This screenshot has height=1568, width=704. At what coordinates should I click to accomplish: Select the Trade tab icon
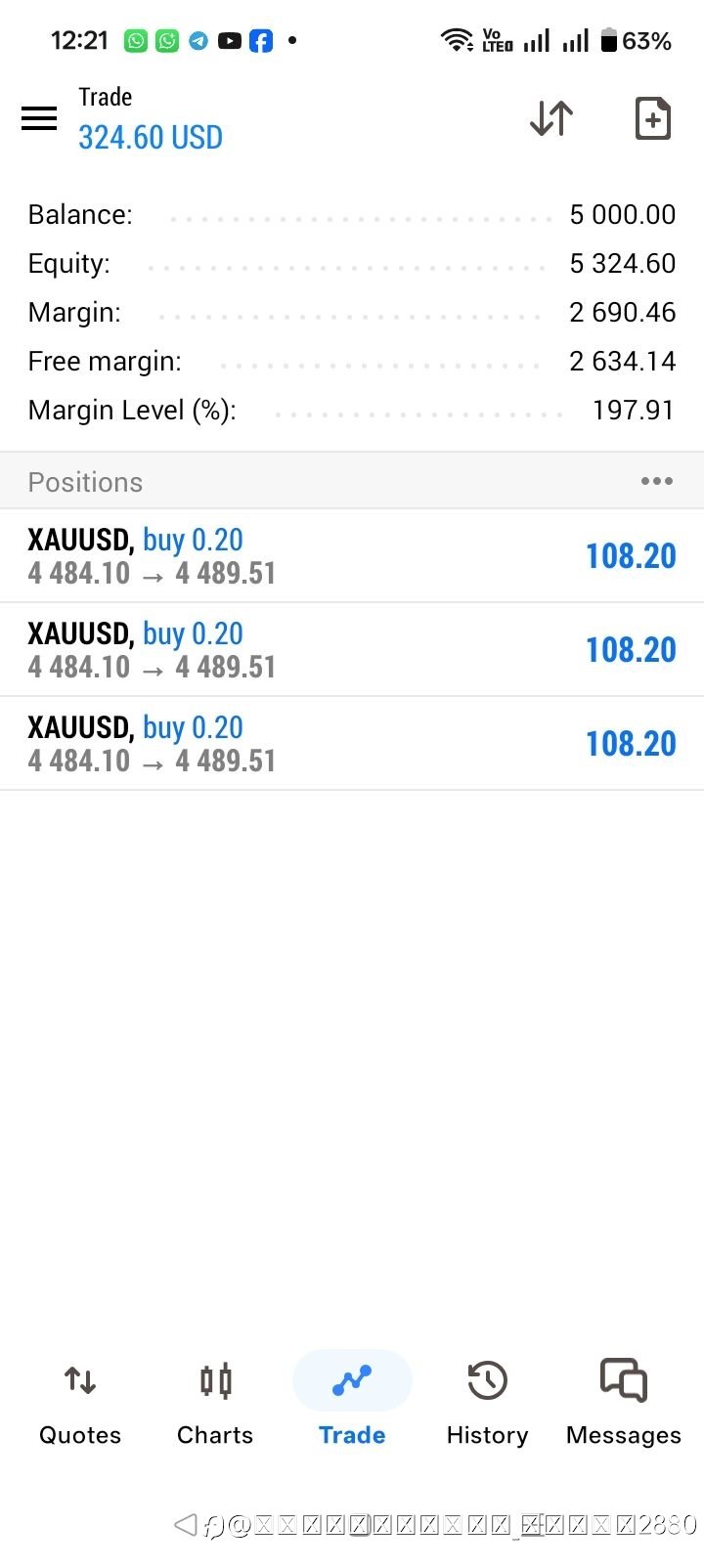pyautogui.click(x=352, y=1381)
